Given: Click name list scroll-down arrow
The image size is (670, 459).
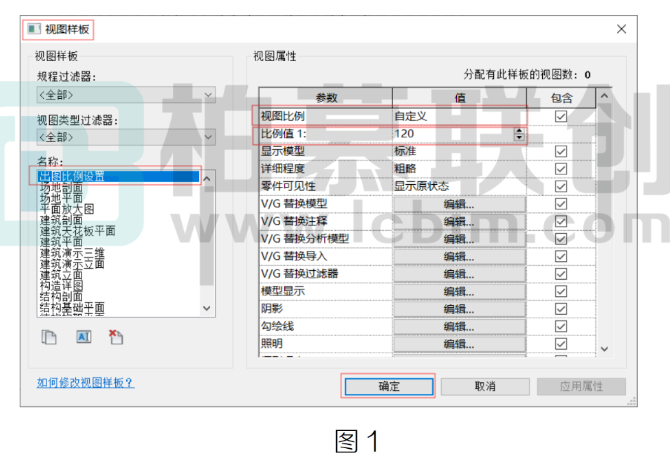Looking at the screenshot, I should pyautogui.click(x=207, y=308).
